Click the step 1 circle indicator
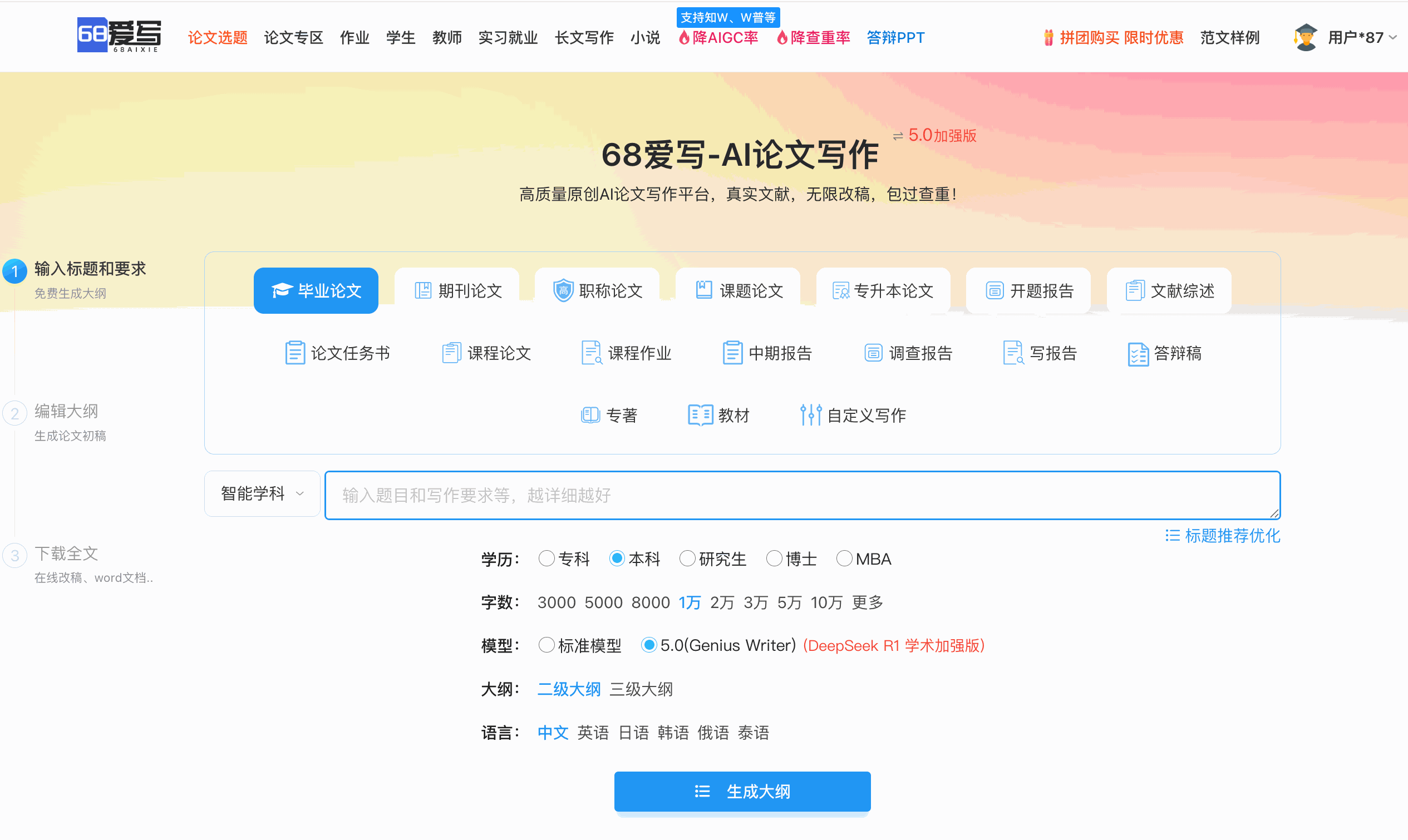1408x840 pixels. pyautogui.click(x=14, y=271)
